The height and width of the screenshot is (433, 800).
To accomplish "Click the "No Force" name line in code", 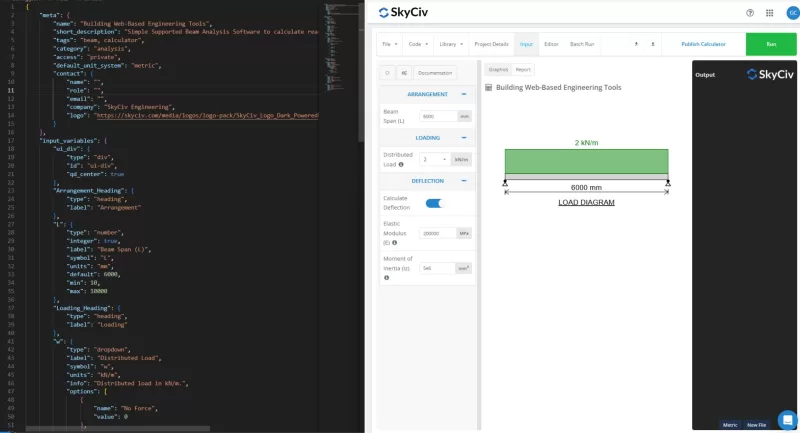I will (126, 409).
